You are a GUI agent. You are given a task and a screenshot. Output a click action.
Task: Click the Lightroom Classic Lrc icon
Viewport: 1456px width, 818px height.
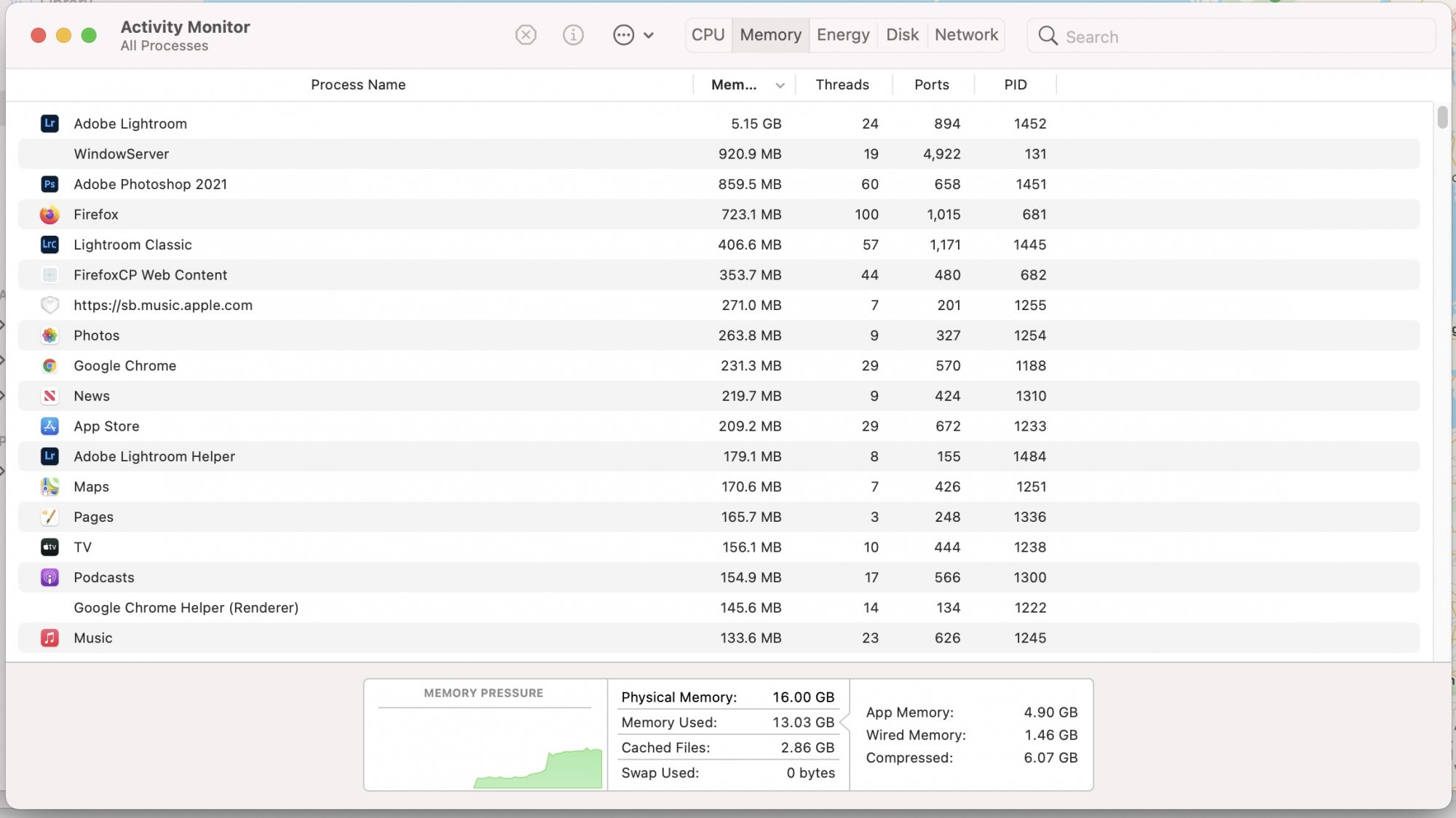click(x=50, y=245)
